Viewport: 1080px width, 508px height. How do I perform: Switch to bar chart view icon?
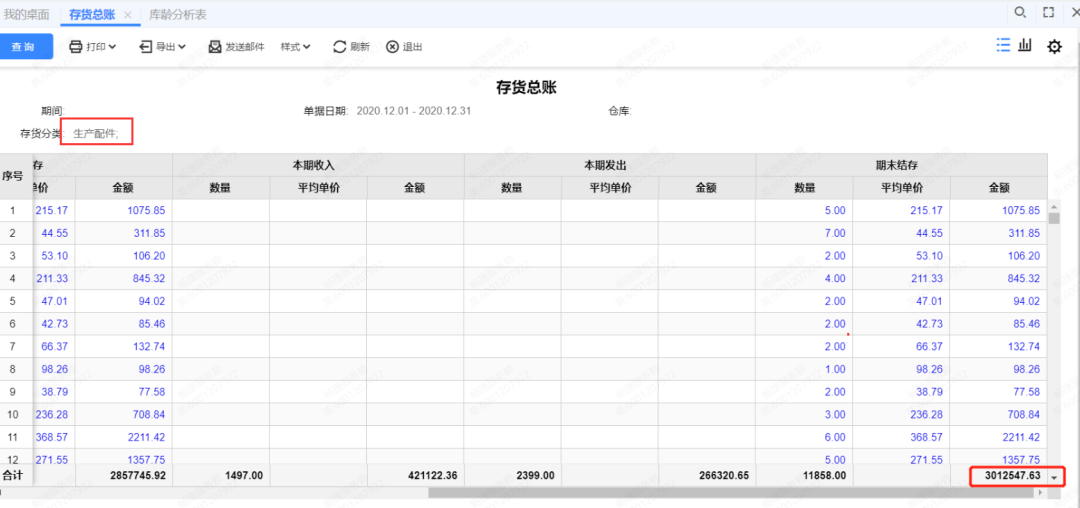[x=1026, y=45]
